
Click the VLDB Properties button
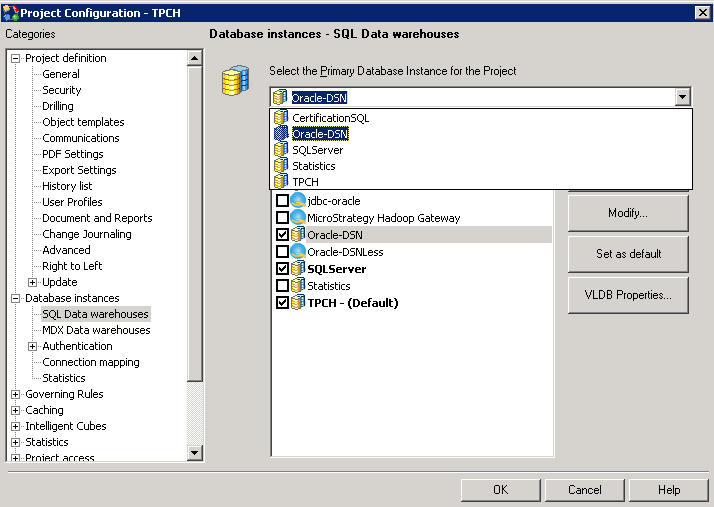(x=628, y=295)
